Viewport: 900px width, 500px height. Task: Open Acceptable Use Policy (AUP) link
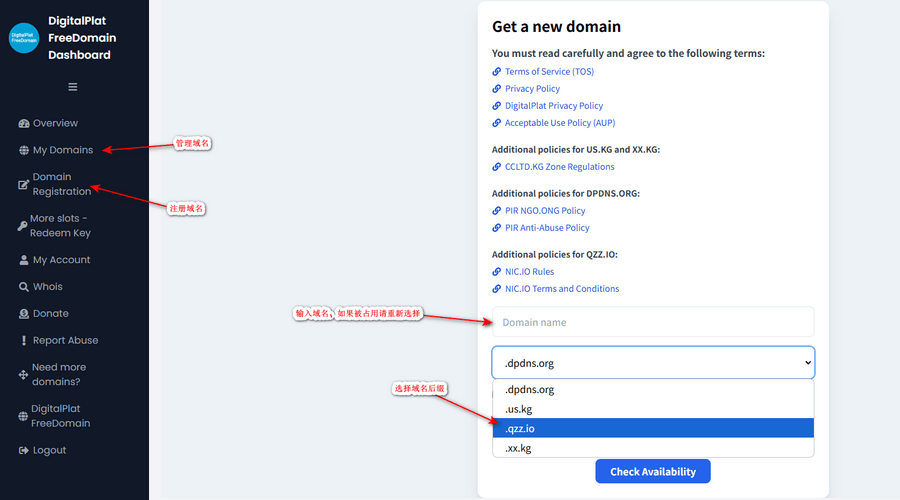click(560, 123)
